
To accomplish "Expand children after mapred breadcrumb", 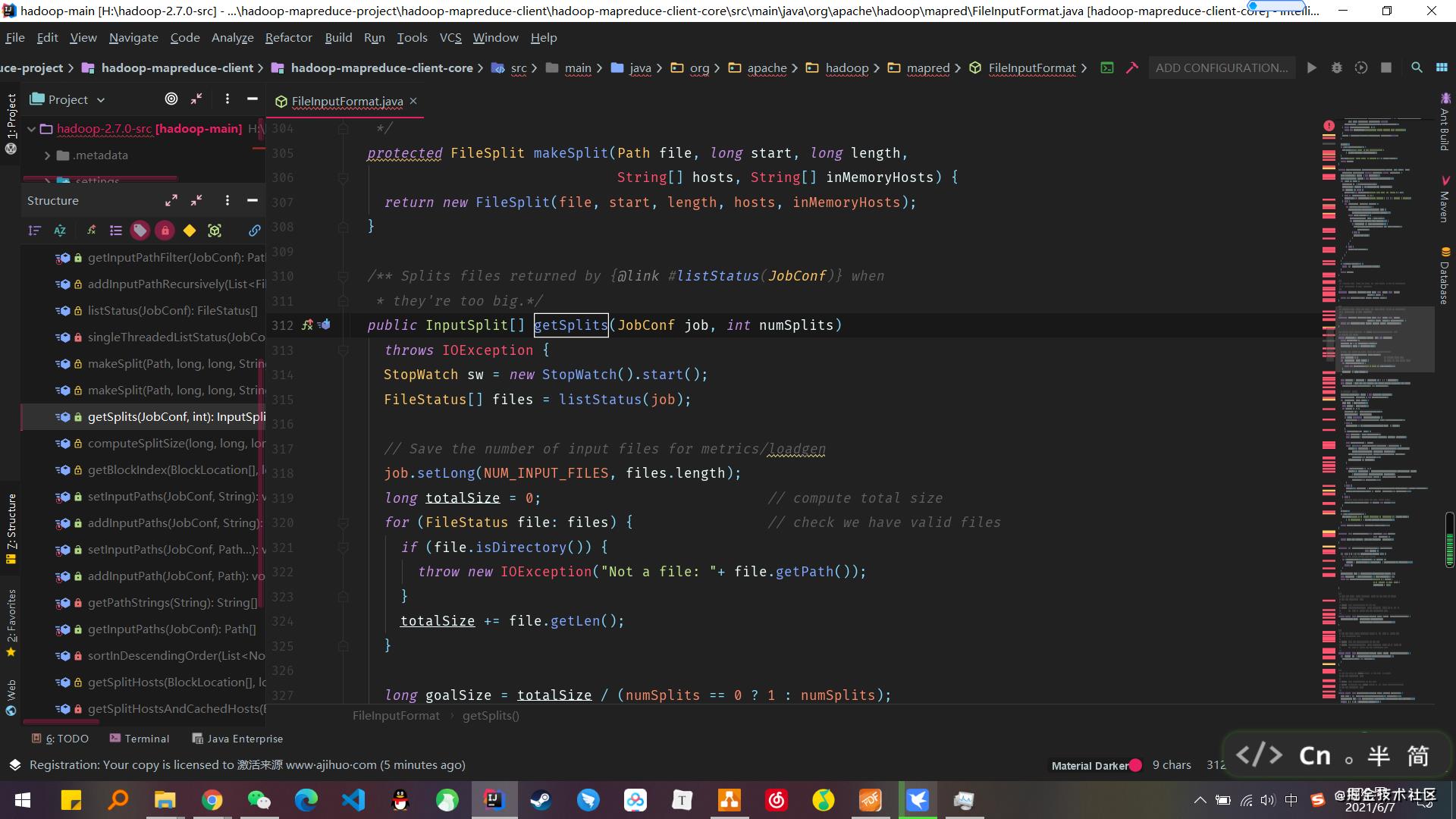I will 958,68.
